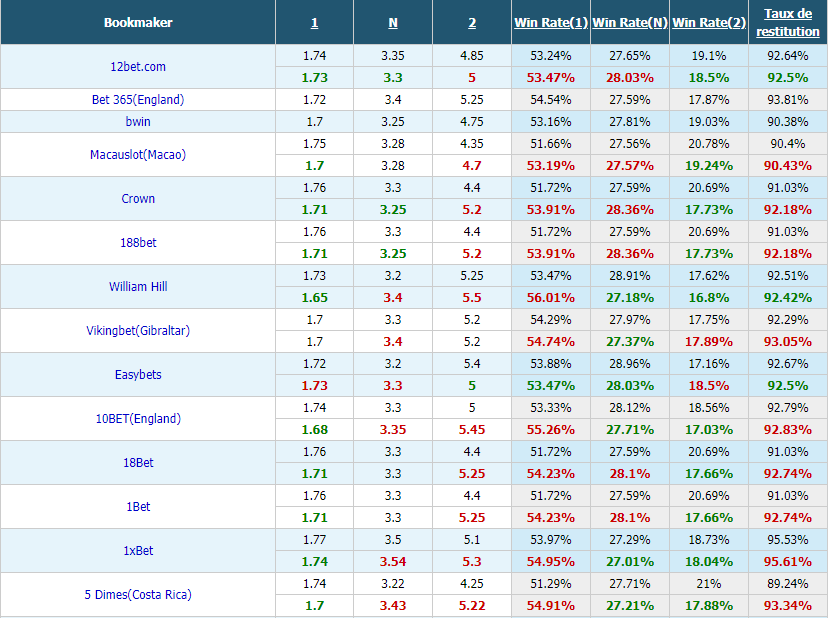The width and height of the screenshot is (828, 618).
Task: Select the 92.64% restitution cell
Action: [x=788, y=55]
